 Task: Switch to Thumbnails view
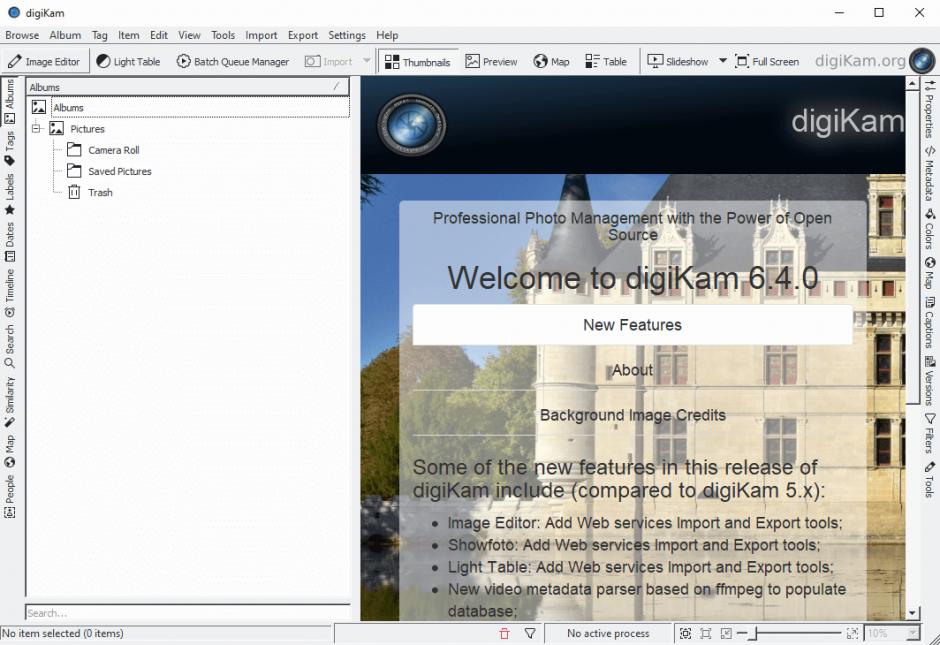point(418,62)
